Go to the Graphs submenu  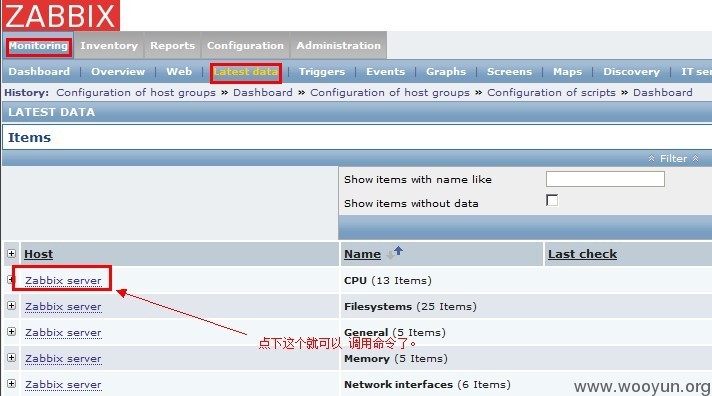446,72
